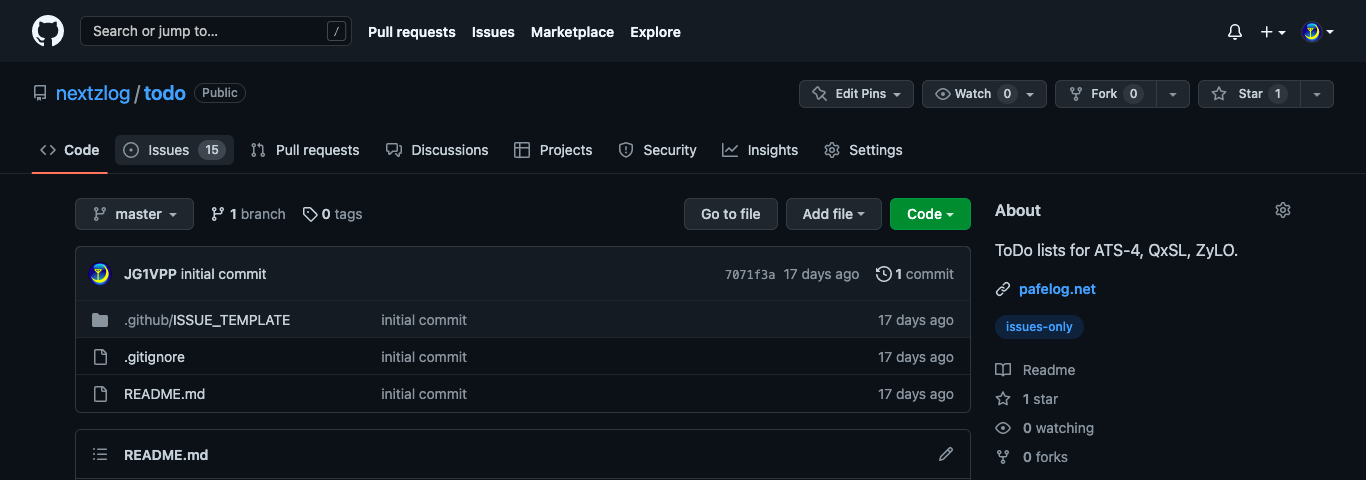Click the JG1VPP commit author avatar
Viewport: 1366px width, 480px height.
pos(100,274)
